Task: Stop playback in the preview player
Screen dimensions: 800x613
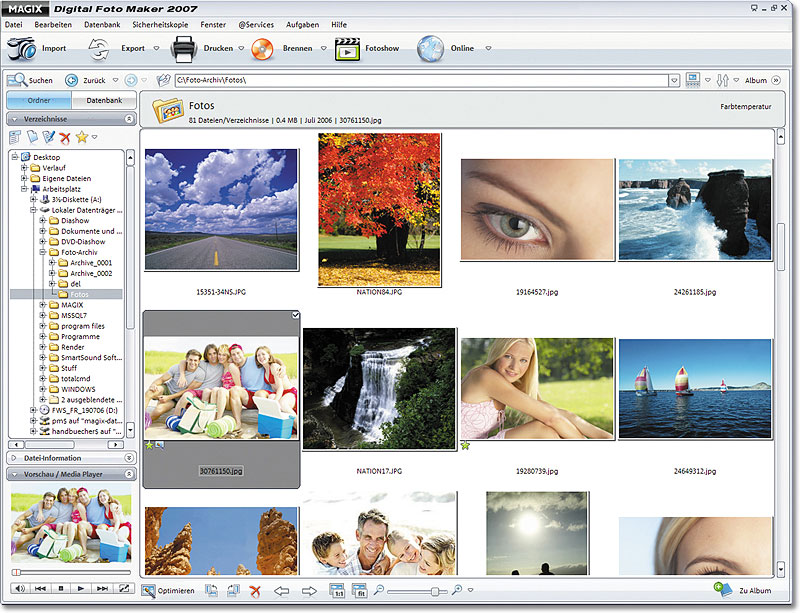Action: tap(61, 588)
